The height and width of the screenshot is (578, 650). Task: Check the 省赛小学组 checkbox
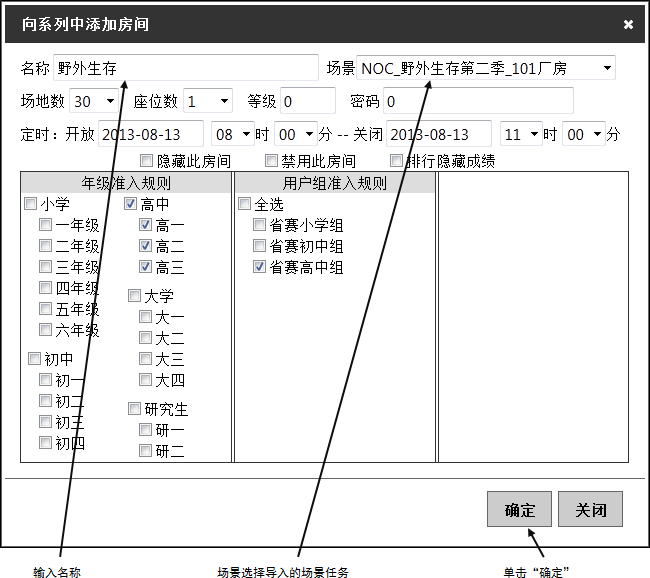(x=260, y=224)
